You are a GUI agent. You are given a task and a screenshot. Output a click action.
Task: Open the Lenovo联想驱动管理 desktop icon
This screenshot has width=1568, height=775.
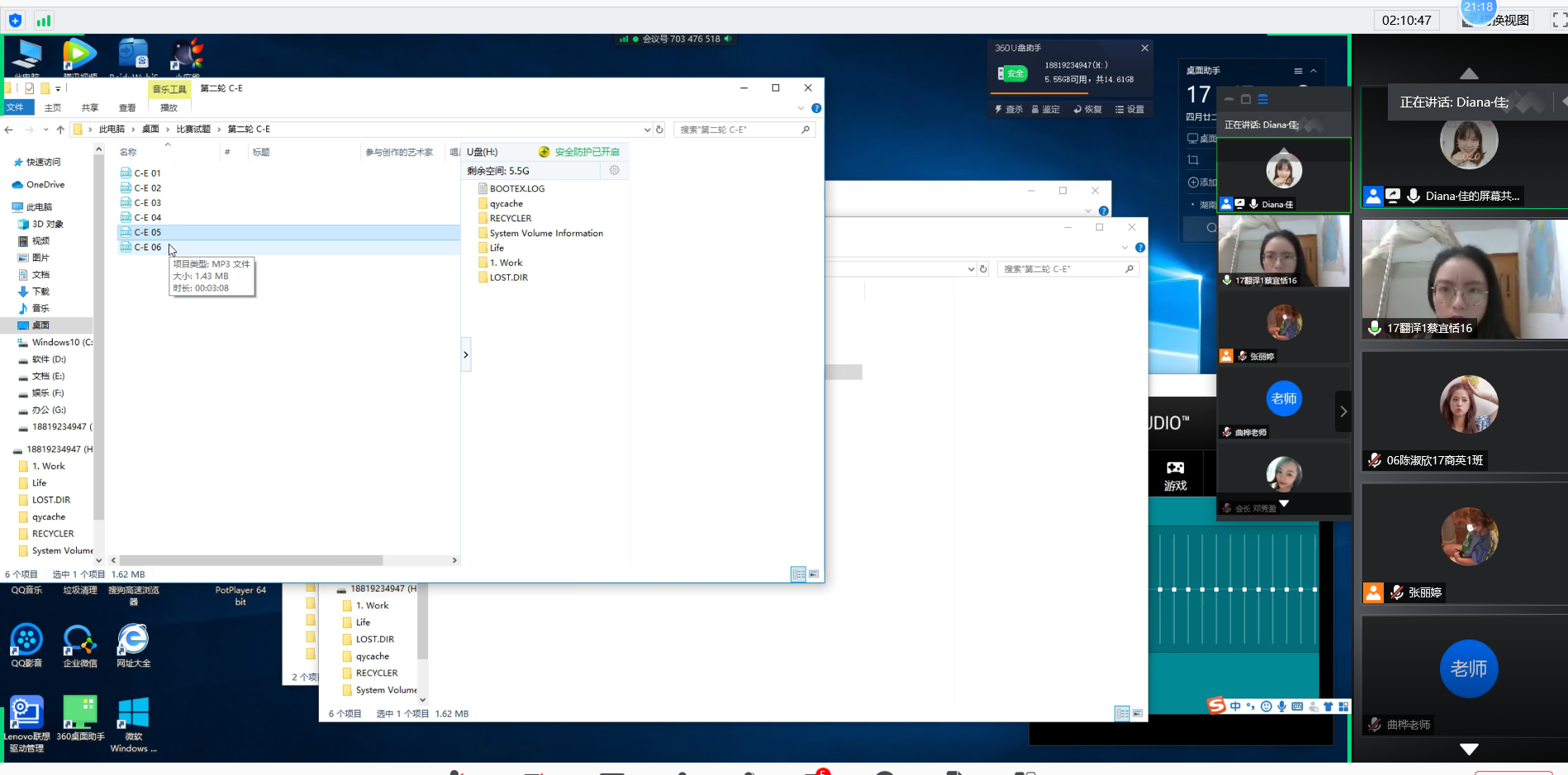tap(26, 724)
